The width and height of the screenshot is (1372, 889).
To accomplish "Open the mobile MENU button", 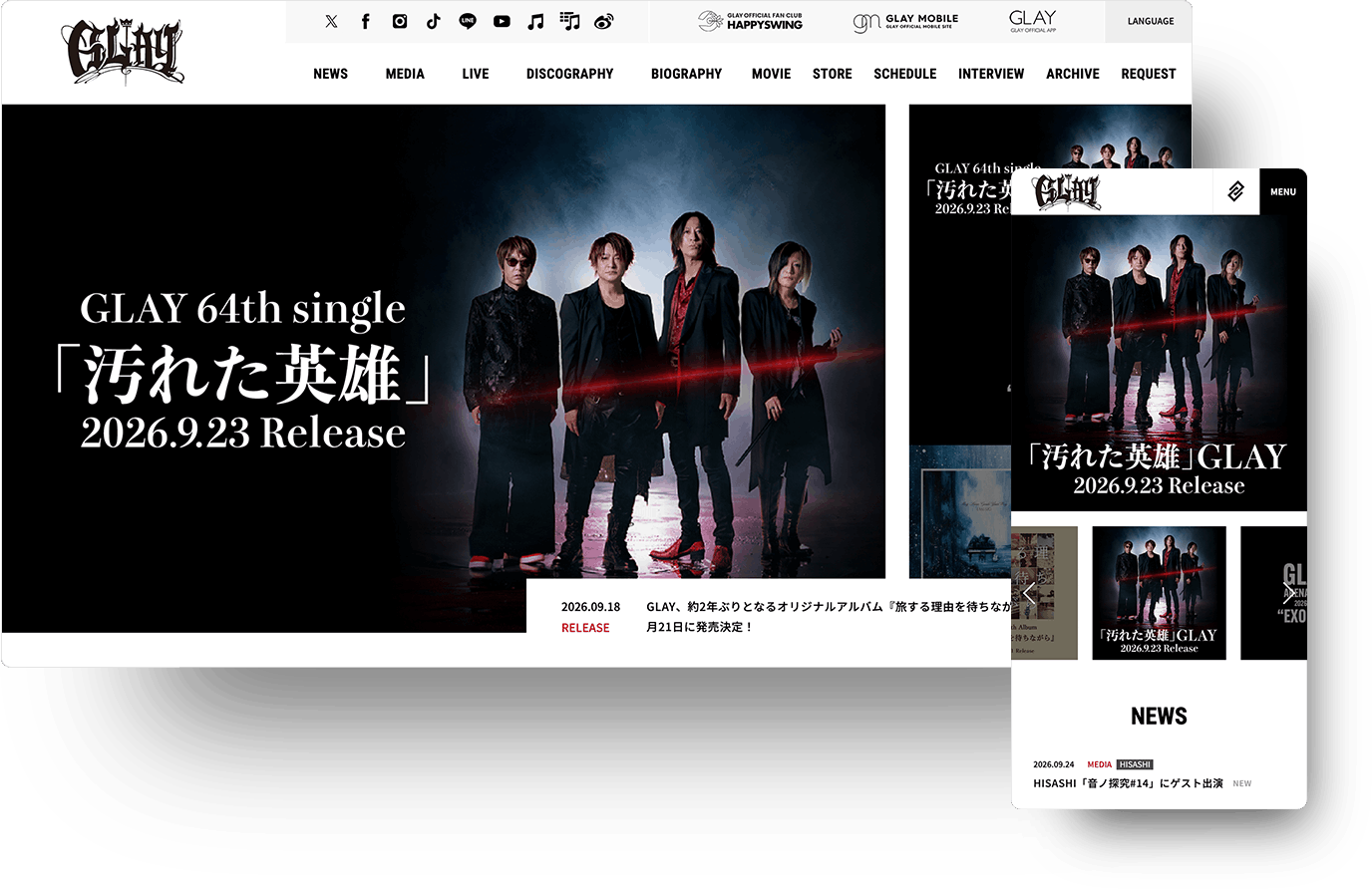I will click(1283, 191).
